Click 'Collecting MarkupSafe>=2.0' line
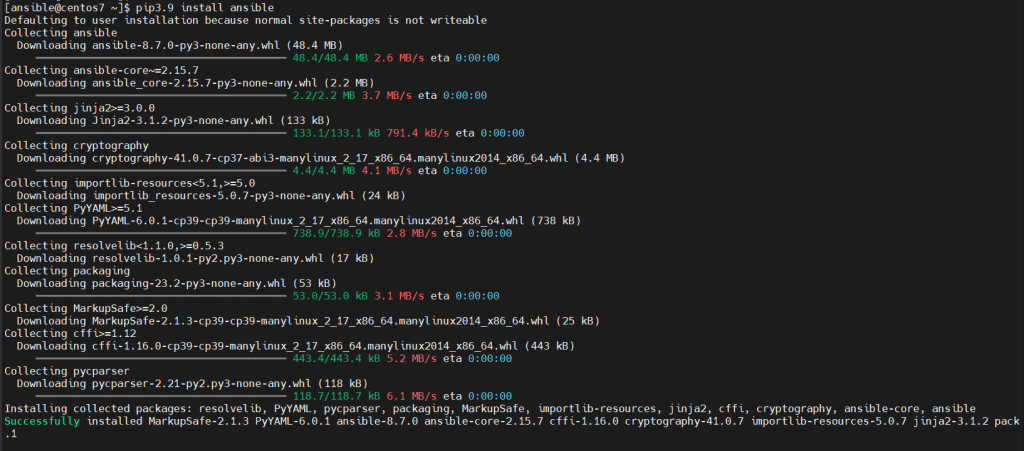The height and width of the screenshot is (451, 1024). coord(86,308)
